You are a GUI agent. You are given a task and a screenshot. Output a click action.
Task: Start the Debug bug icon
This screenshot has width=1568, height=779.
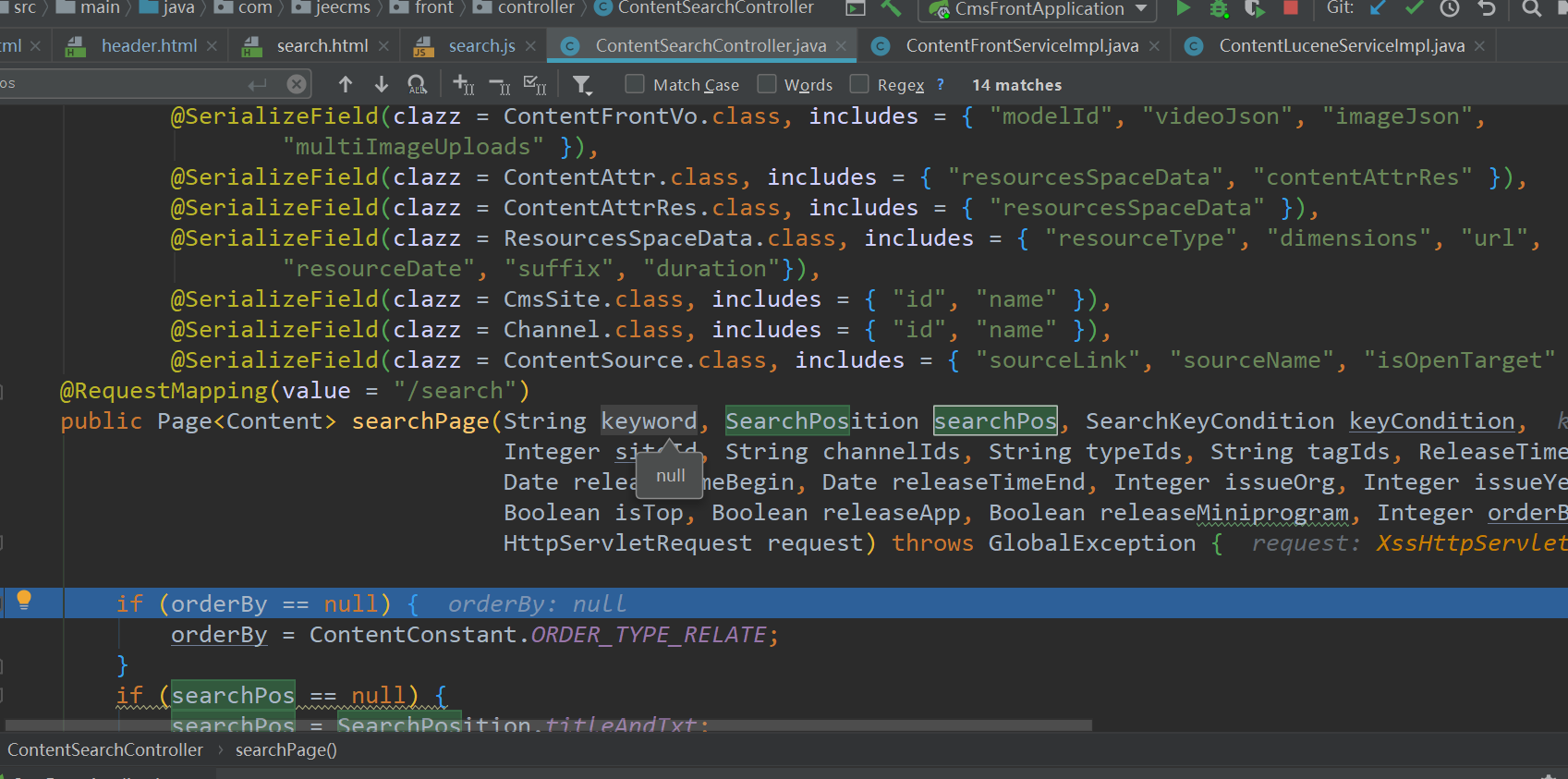click(x=1219, y=8)
